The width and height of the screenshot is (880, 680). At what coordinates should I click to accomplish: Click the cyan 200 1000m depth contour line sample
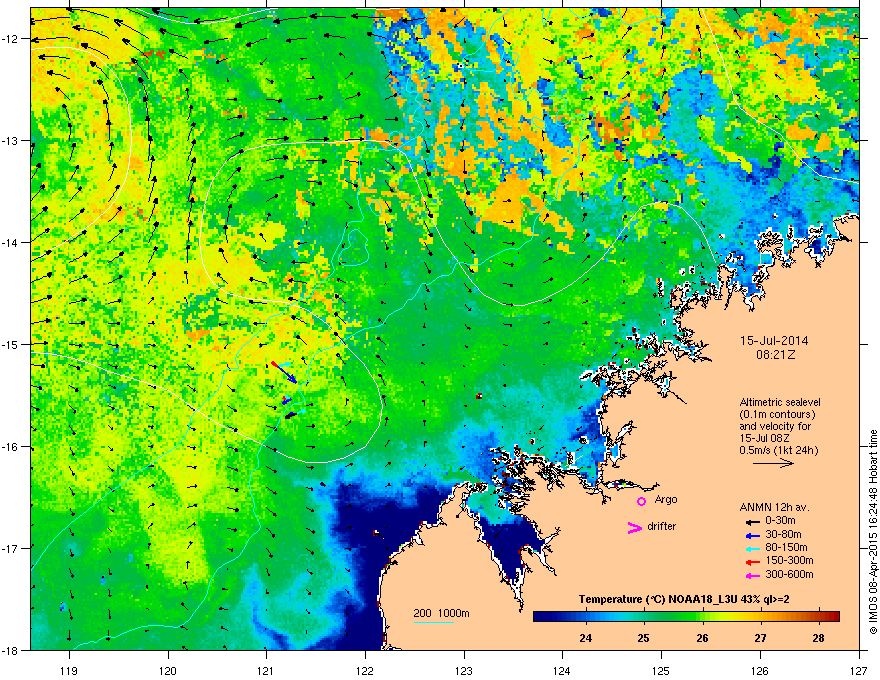pyautogui.click(x=433, y=622)
